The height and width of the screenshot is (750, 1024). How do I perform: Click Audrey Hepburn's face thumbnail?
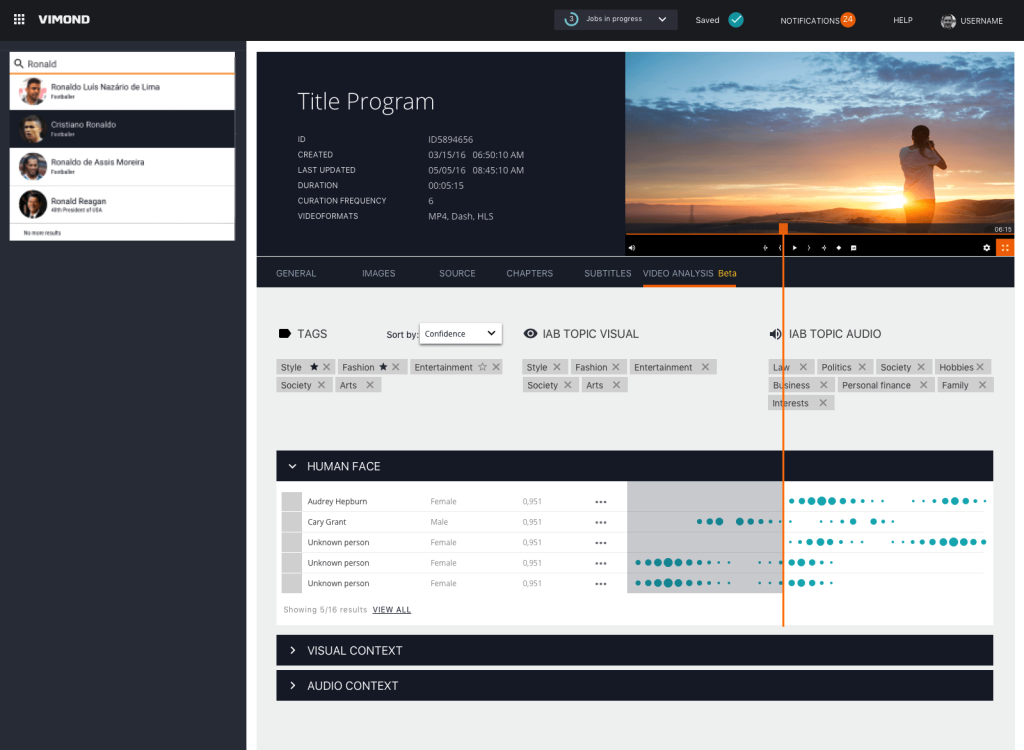coord(291,501)
